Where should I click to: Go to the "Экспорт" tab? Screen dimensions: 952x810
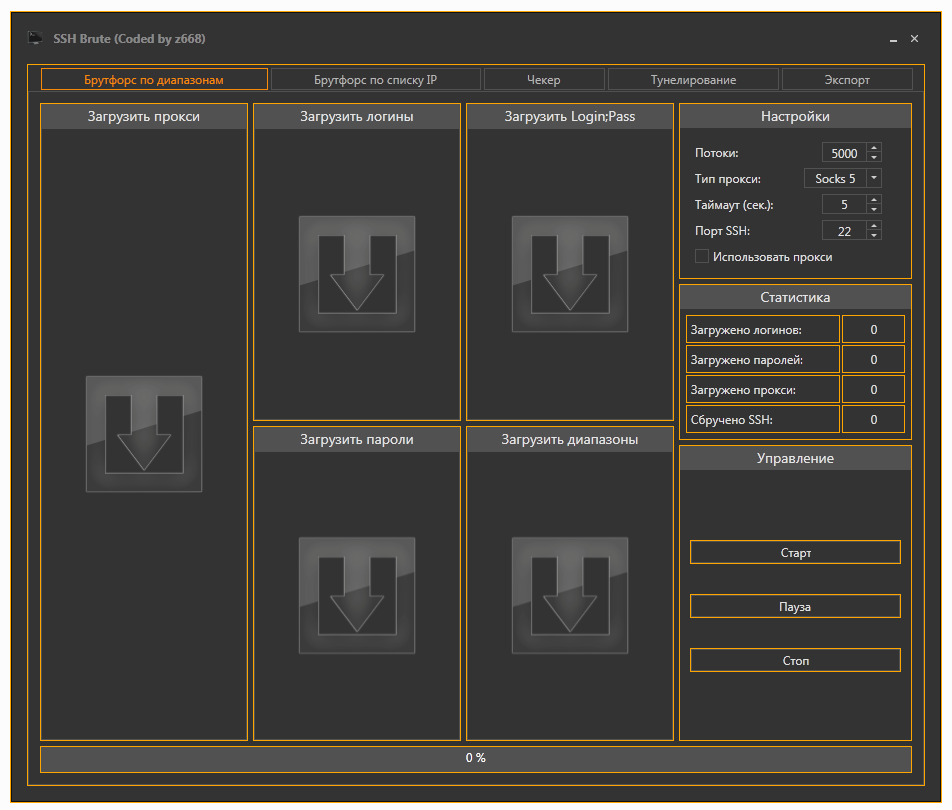point(847,80)
